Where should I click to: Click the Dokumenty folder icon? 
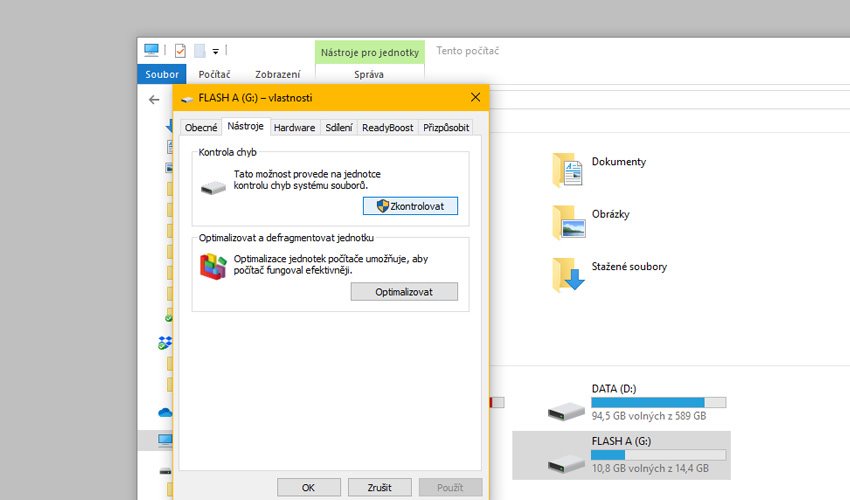coord(567,170)
